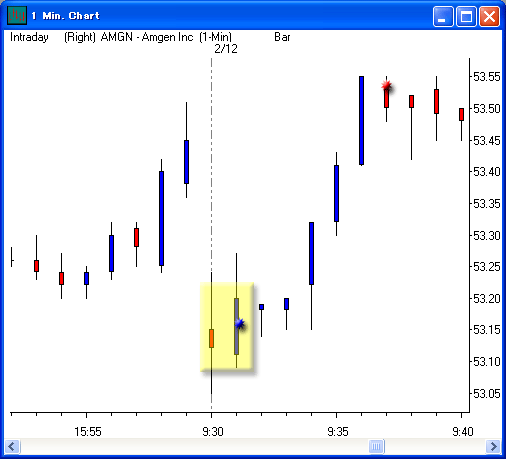Viewport: 506px width, 459px height.
Task: Click the right scrollbar arrow
Action: pos(493,446)
